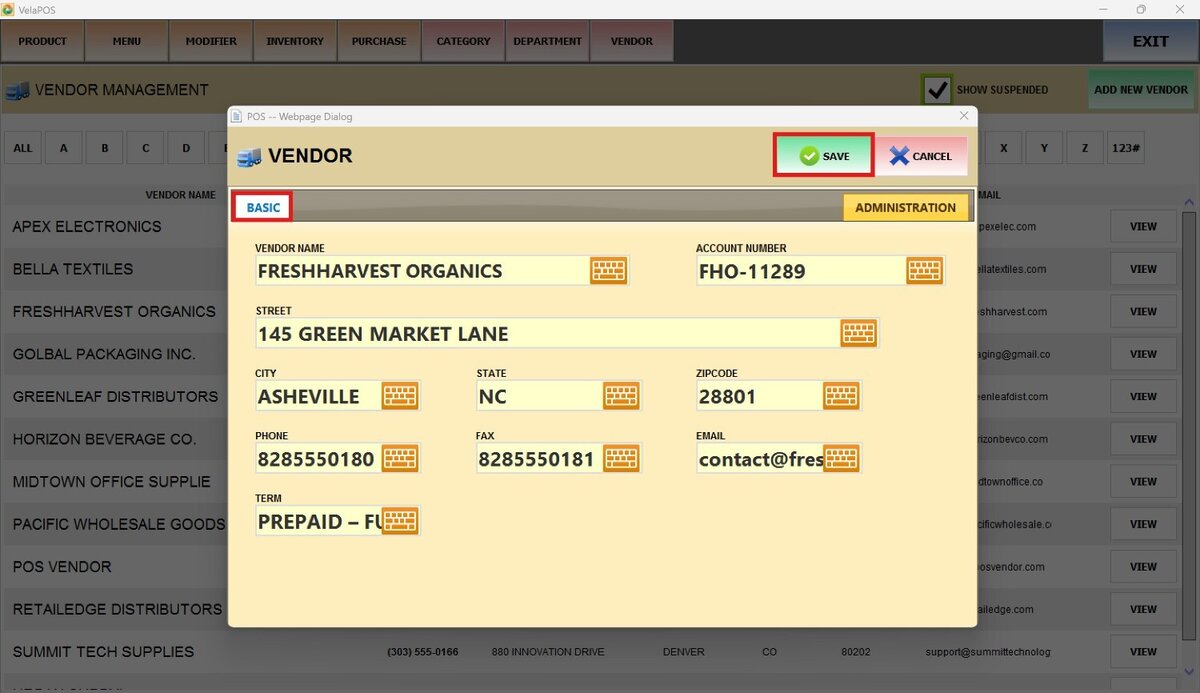Open keyboard for Account Number field
Viewport: 1200px width, 693px height.
pos(925,271)
